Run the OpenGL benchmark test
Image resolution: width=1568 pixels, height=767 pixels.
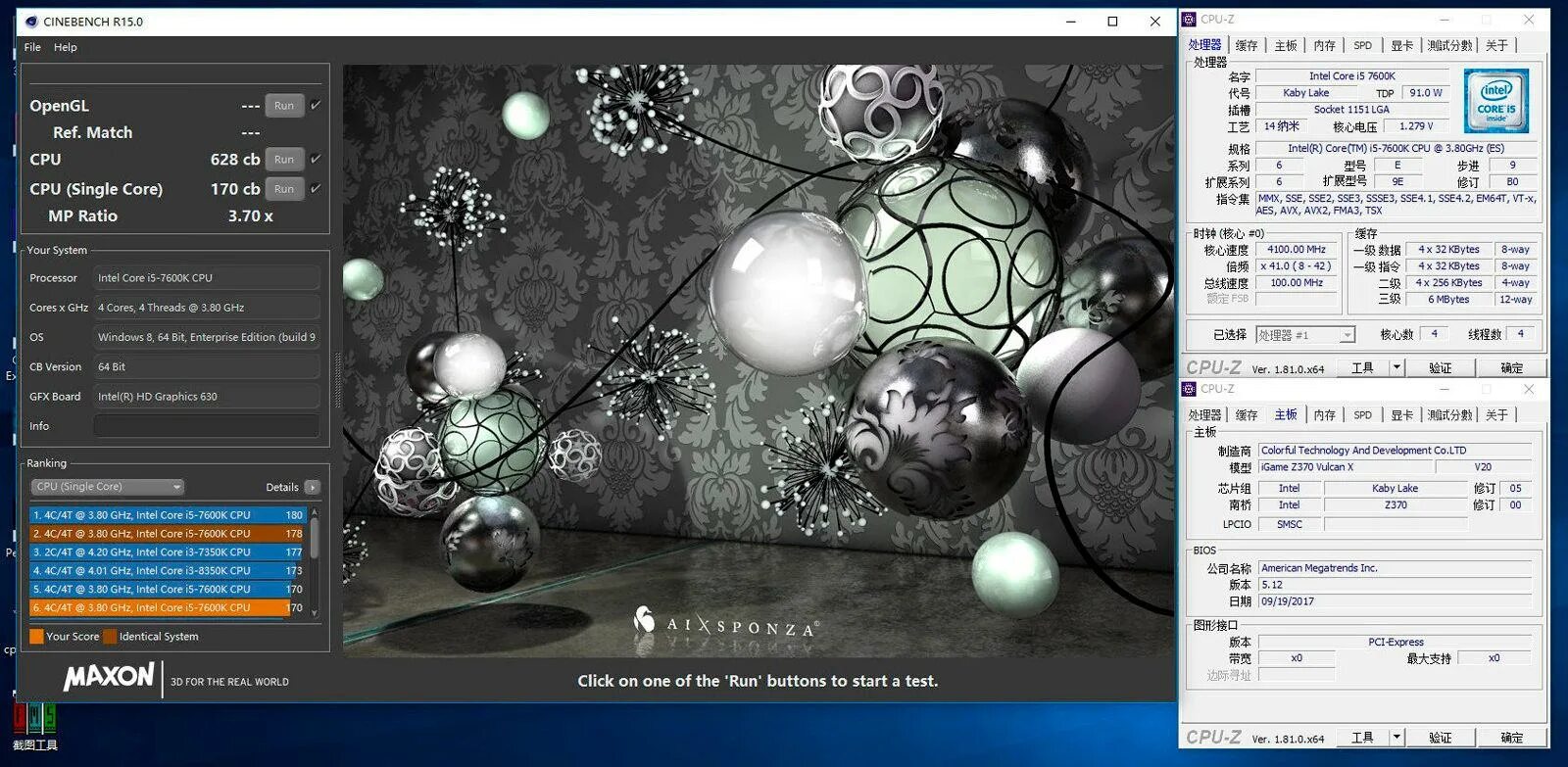[284, 106]
